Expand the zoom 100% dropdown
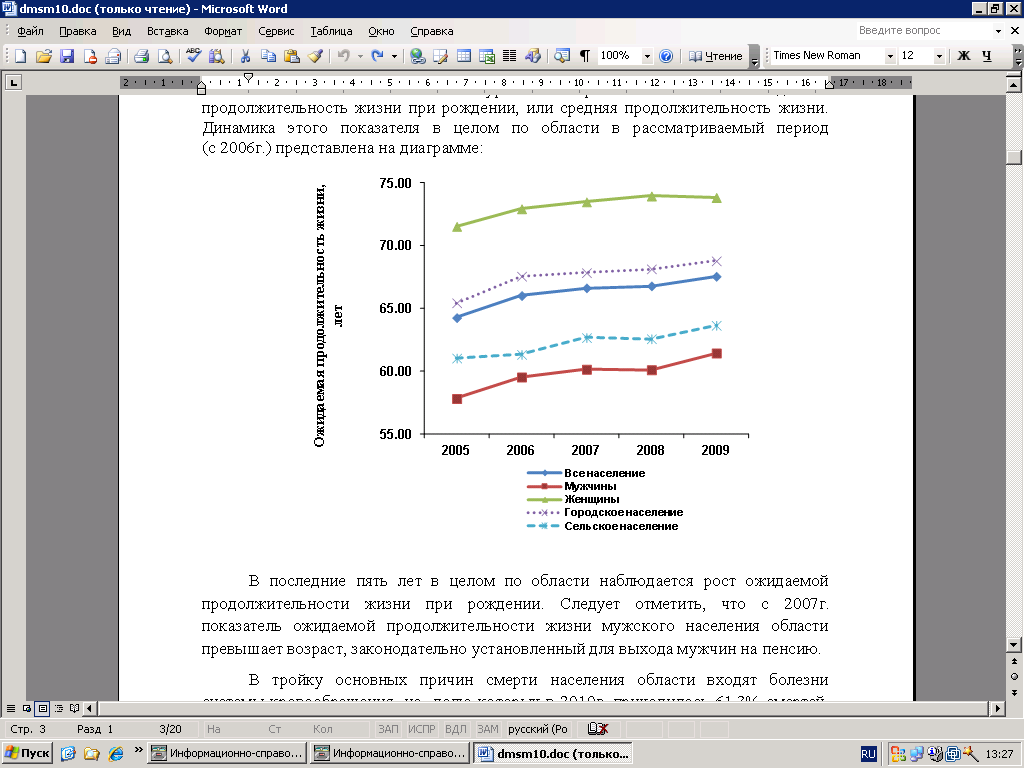This screenshot has width=1024, height=768. [647, 56]
